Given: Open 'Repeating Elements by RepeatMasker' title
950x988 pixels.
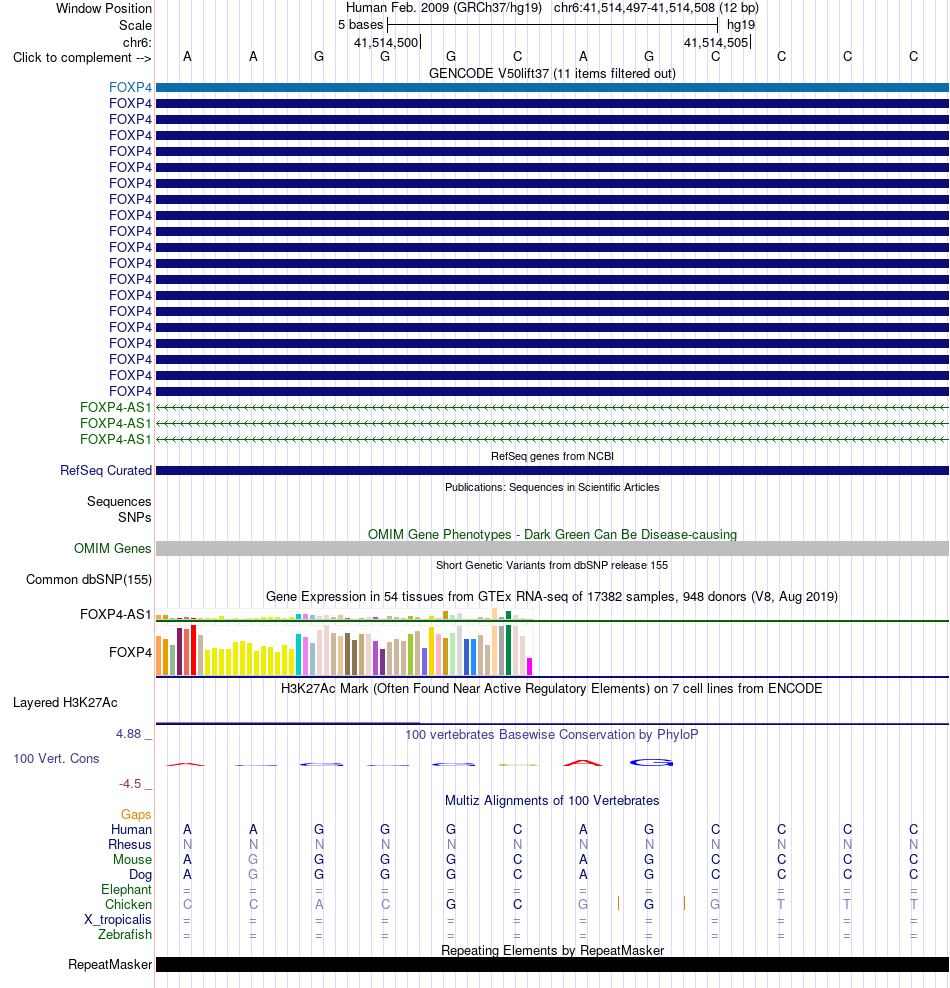Looking at the screenshot, I should tap(552, 950).
